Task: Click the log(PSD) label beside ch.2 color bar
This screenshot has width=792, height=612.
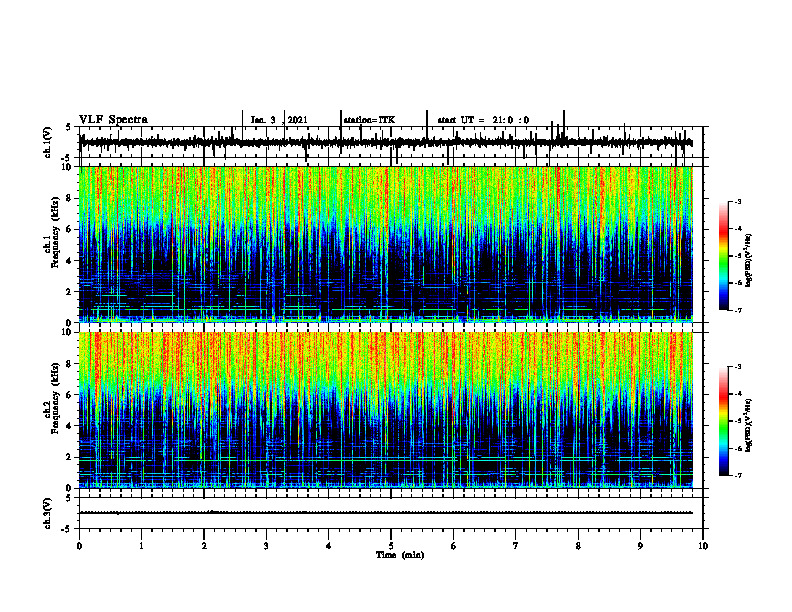Action: [749, 425]
